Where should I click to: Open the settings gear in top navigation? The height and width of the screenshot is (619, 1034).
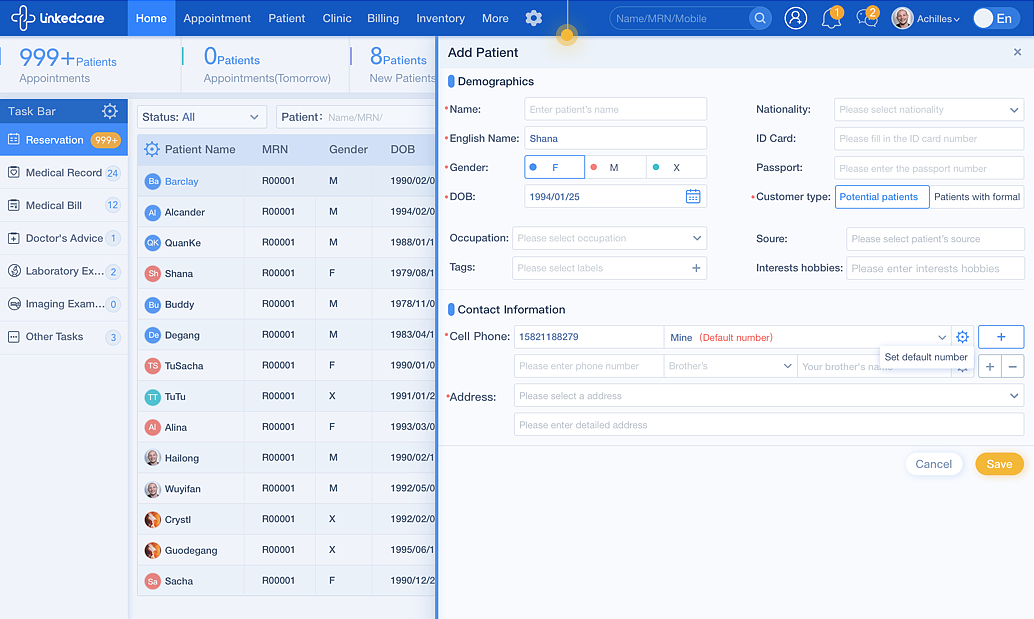(x=533, y=18)
